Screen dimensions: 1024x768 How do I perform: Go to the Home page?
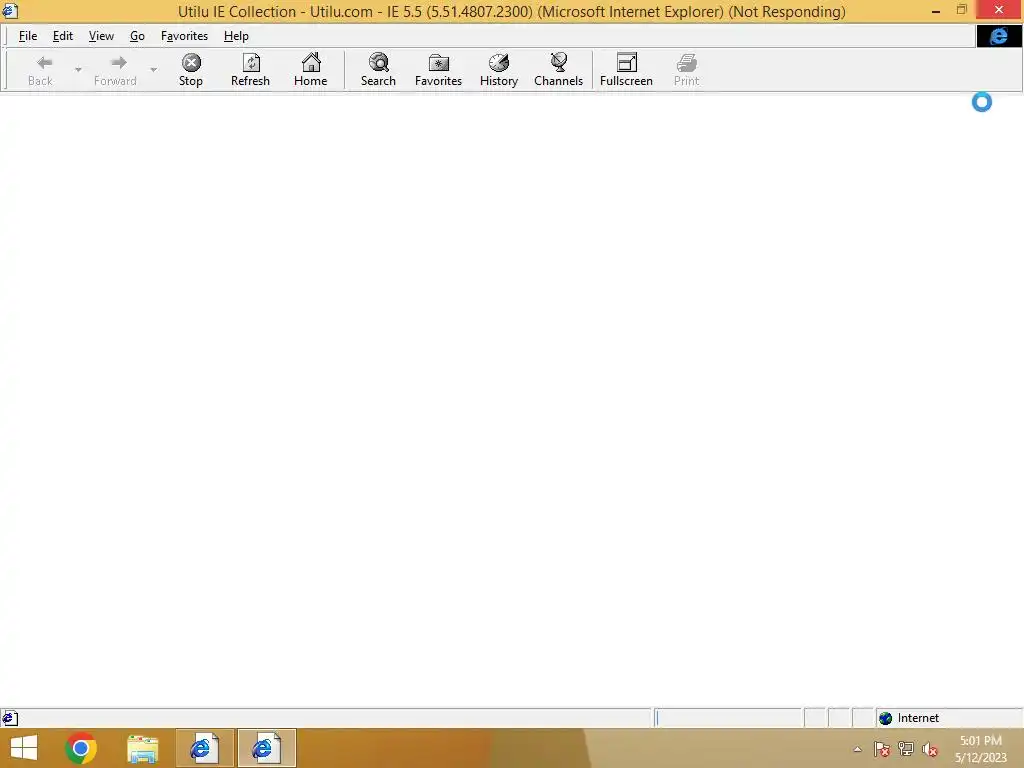(310, 70)
